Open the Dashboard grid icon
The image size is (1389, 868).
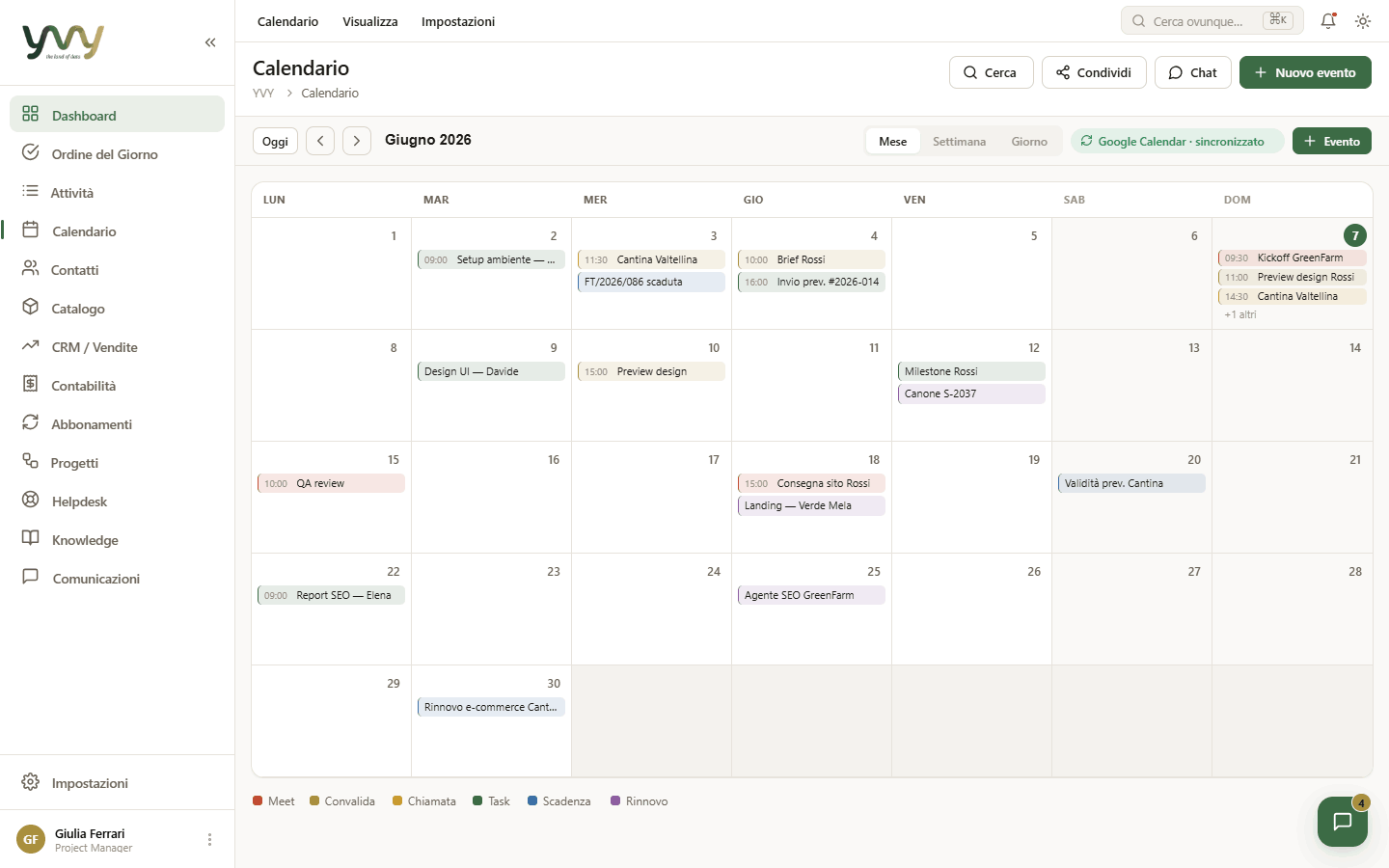[x=31, y=115]
